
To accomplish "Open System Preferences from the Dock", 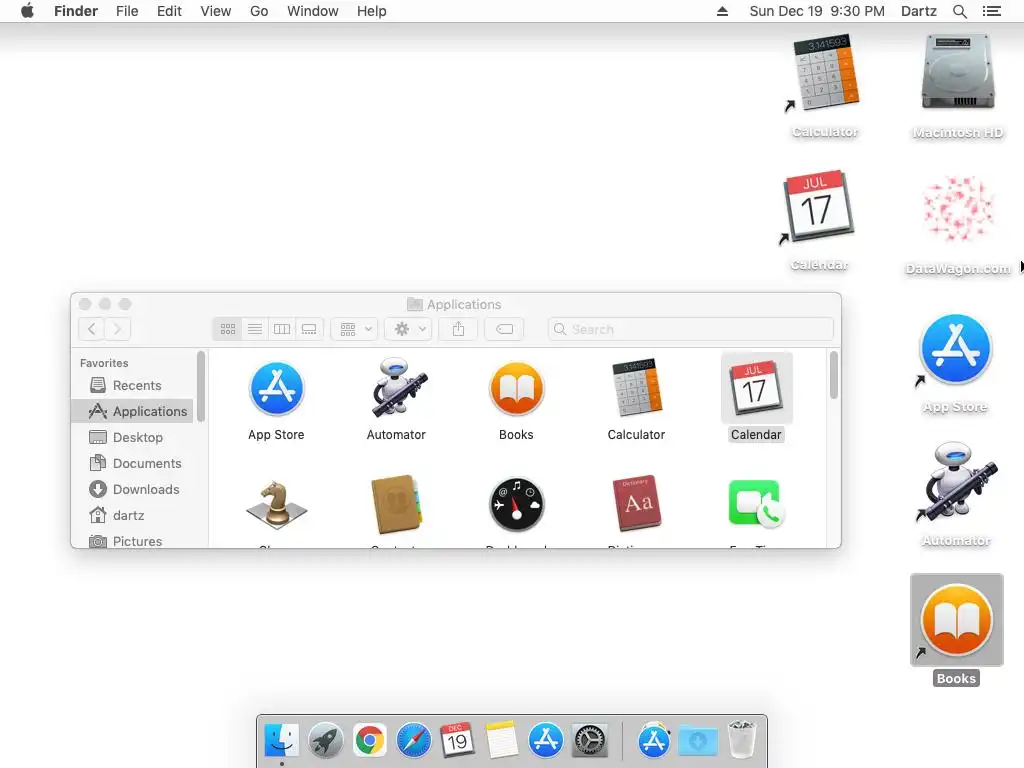I will pyautogui.click(x=590, y=741).
